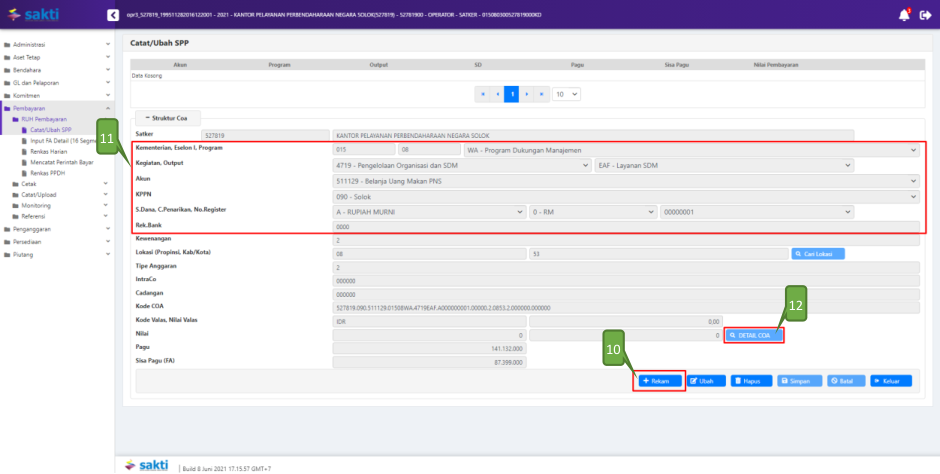This screenshot has height=474, width=940.
Task: Open the Akun dropdown for Belanja Uang Makan
Action: 625,181
